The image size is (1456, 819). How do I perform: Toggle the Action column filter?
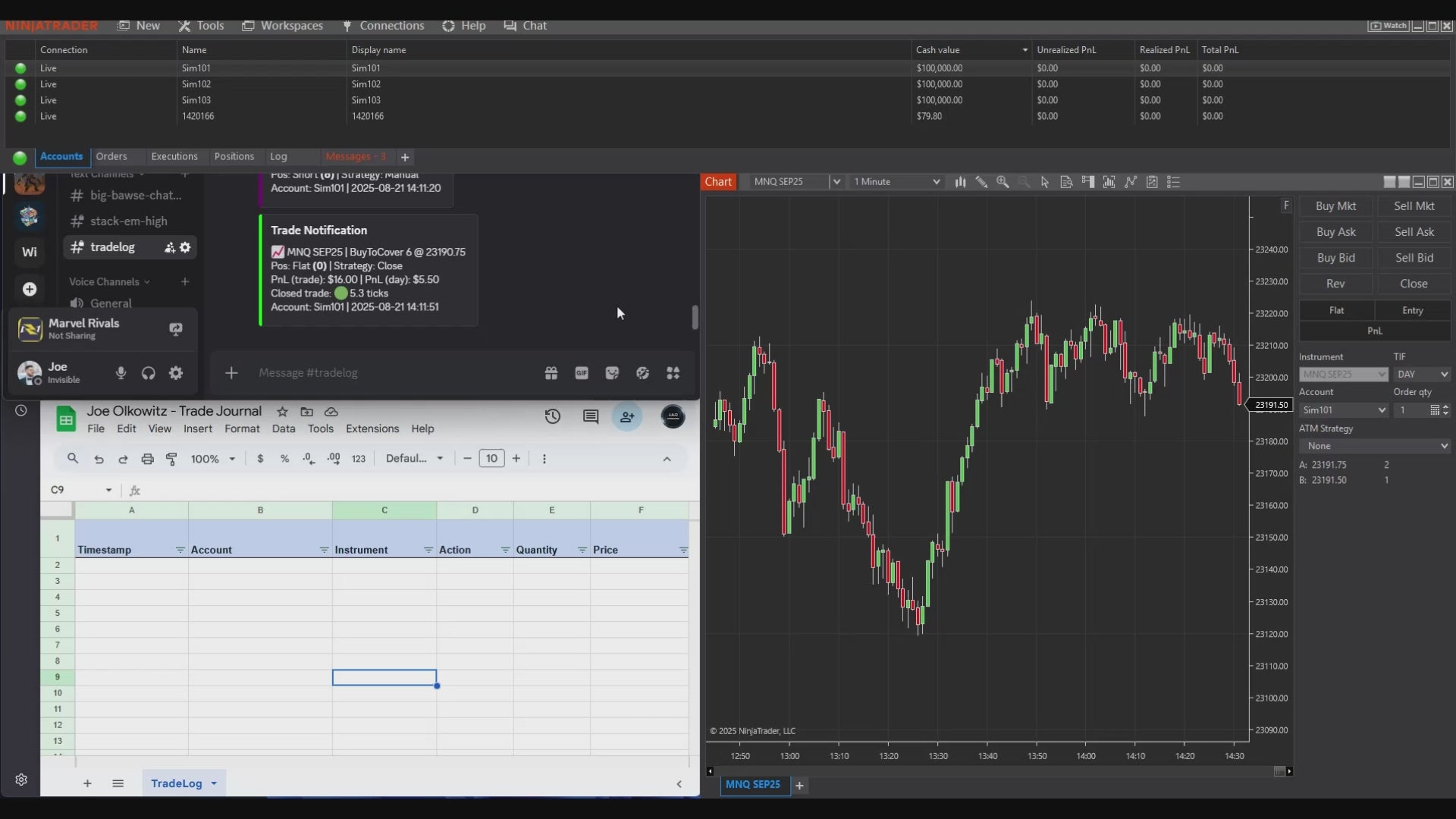click(505, 550)
